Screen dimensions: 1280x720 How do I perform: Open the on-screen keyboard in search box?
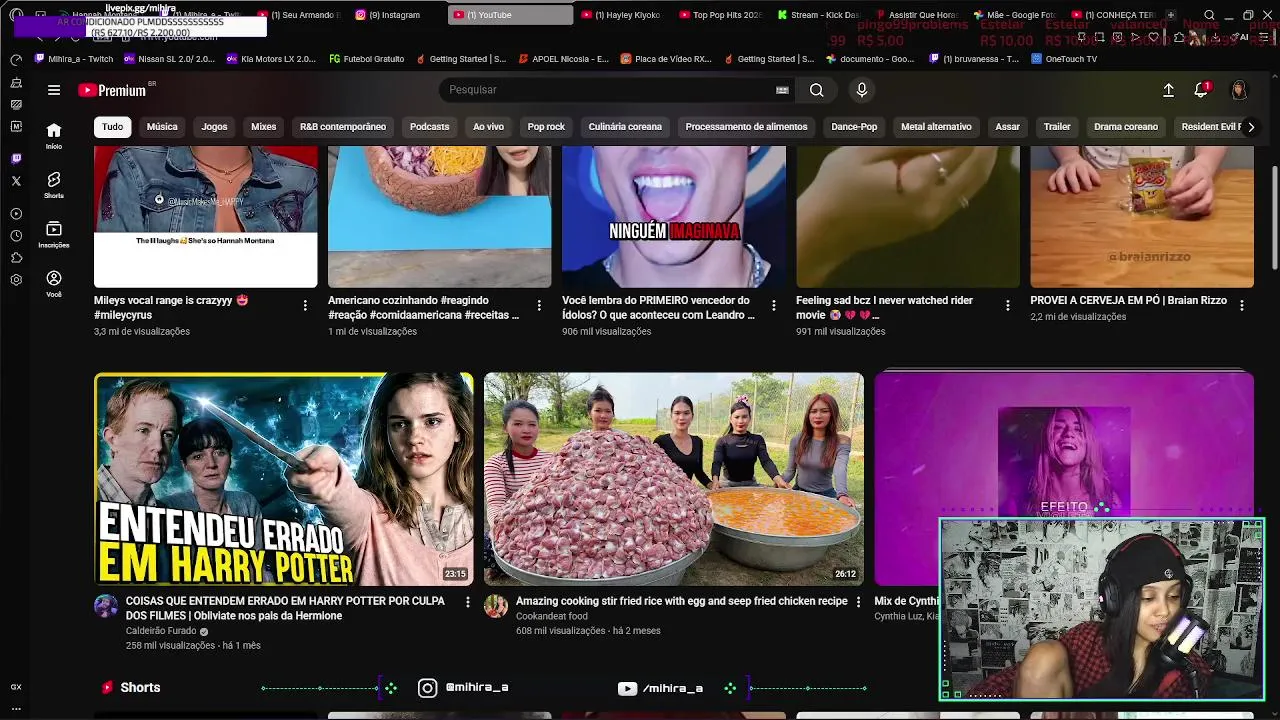(782, 90)
